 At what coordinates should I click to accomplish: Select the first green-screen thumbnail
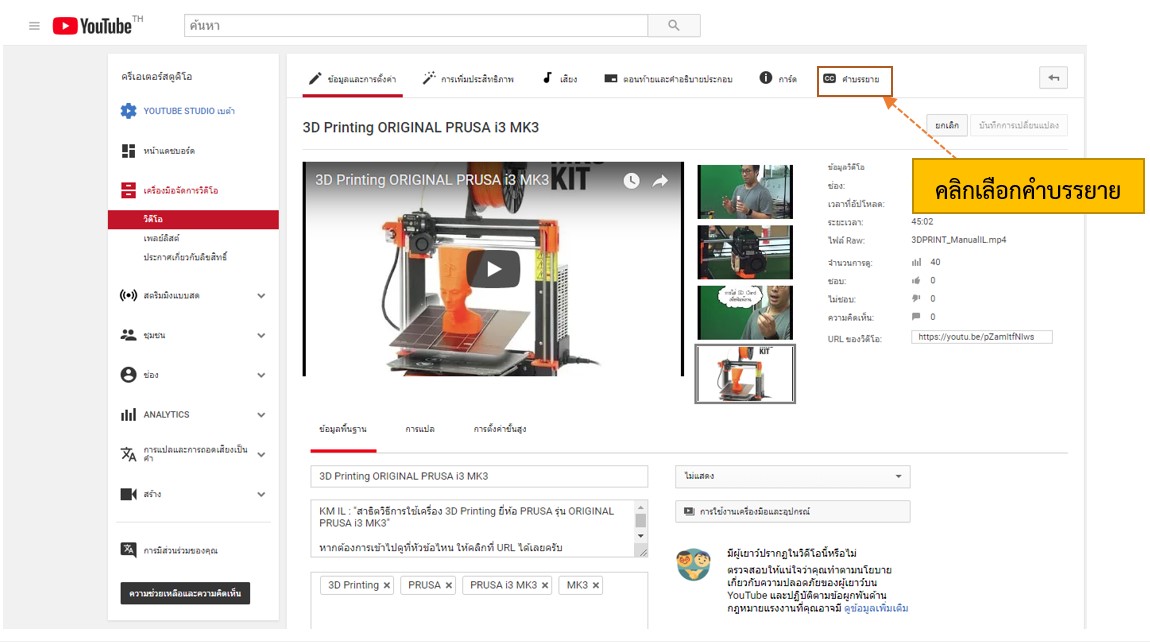pos(745,192)
